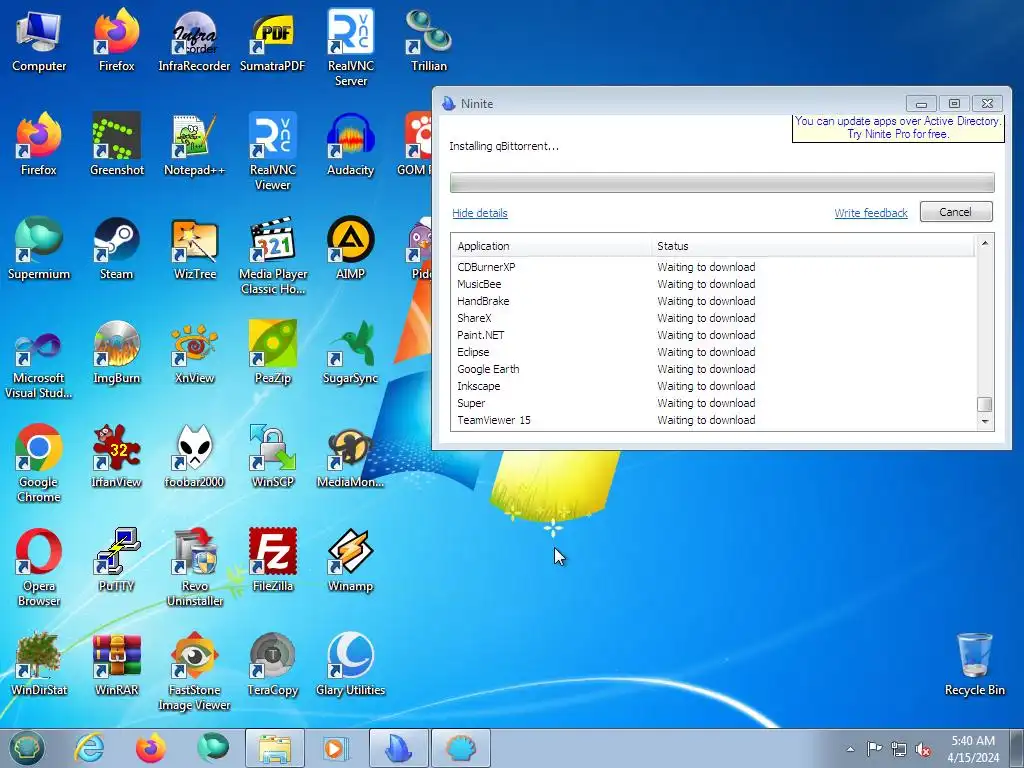Viewport: 1024px width, 768px height.
Task: Select the WinDirStat desktop icon
Action: pyautogui.click(x=39, y=664)
